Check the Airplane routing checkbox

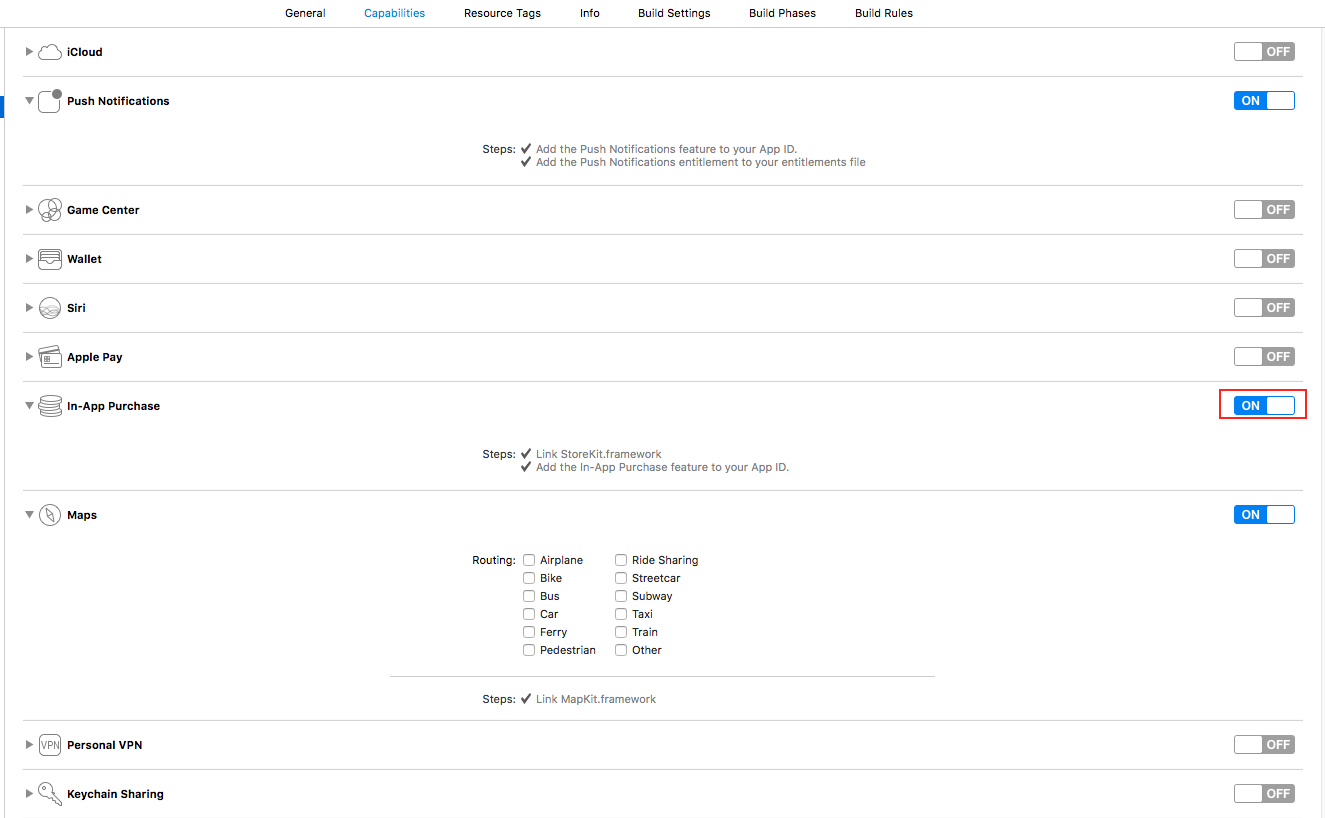tap(529, 560)
